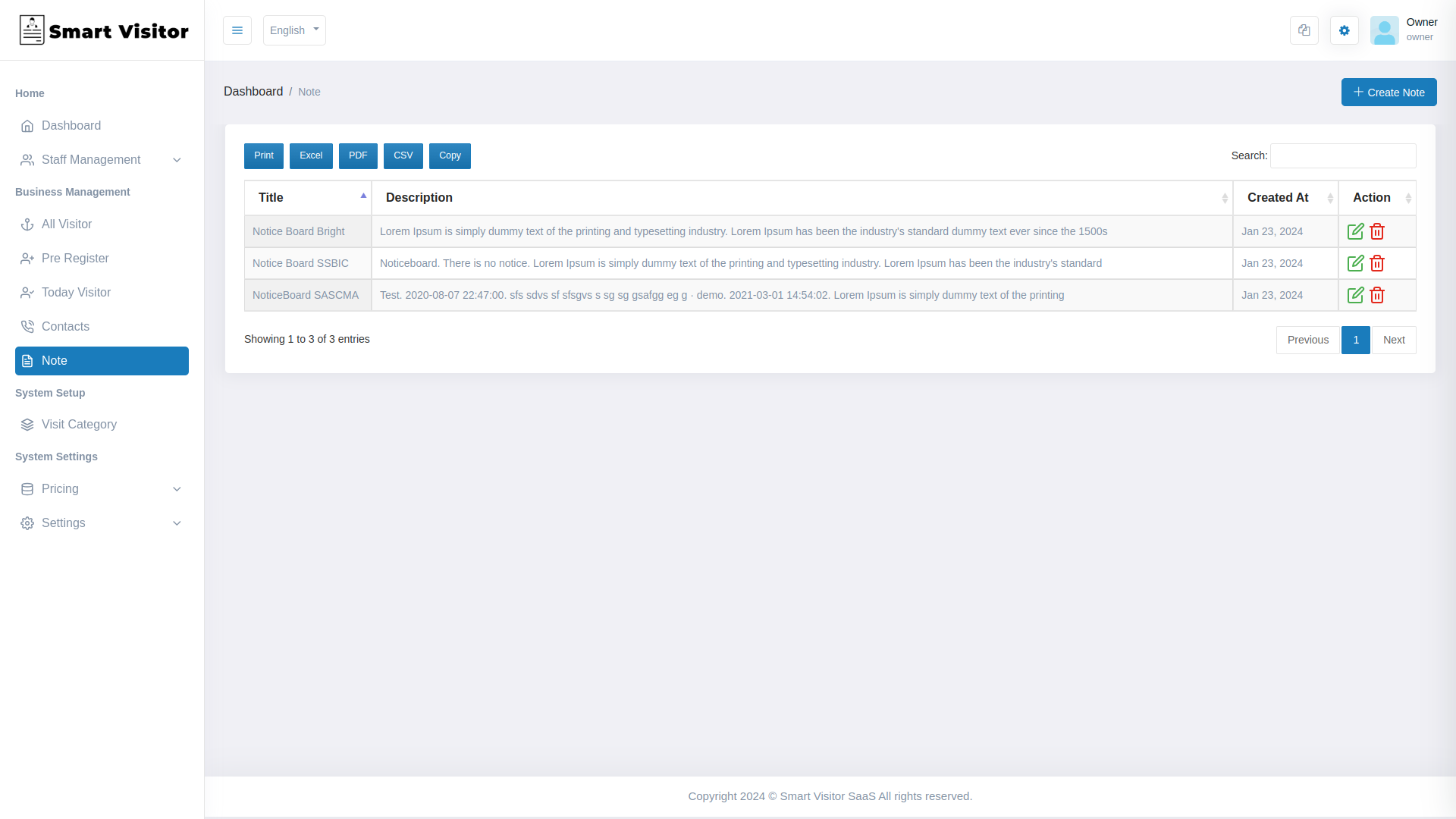1456x819 pixels.
Task: Navigate to Dashboard via the breadcrumb
Action: [x=253, y=91]
